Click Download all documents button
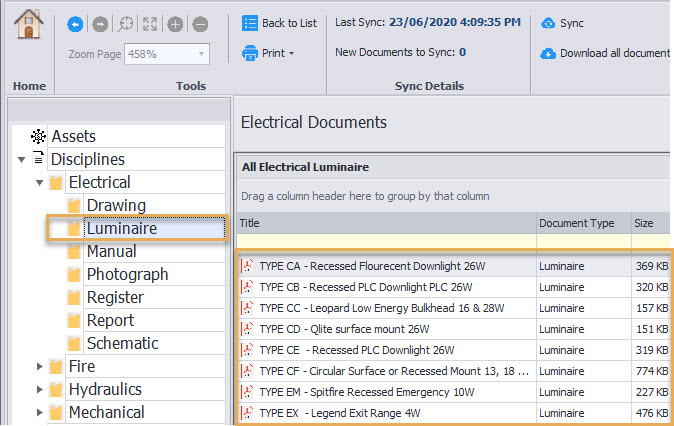Screen dimensions: 674x426 point(605,54)
